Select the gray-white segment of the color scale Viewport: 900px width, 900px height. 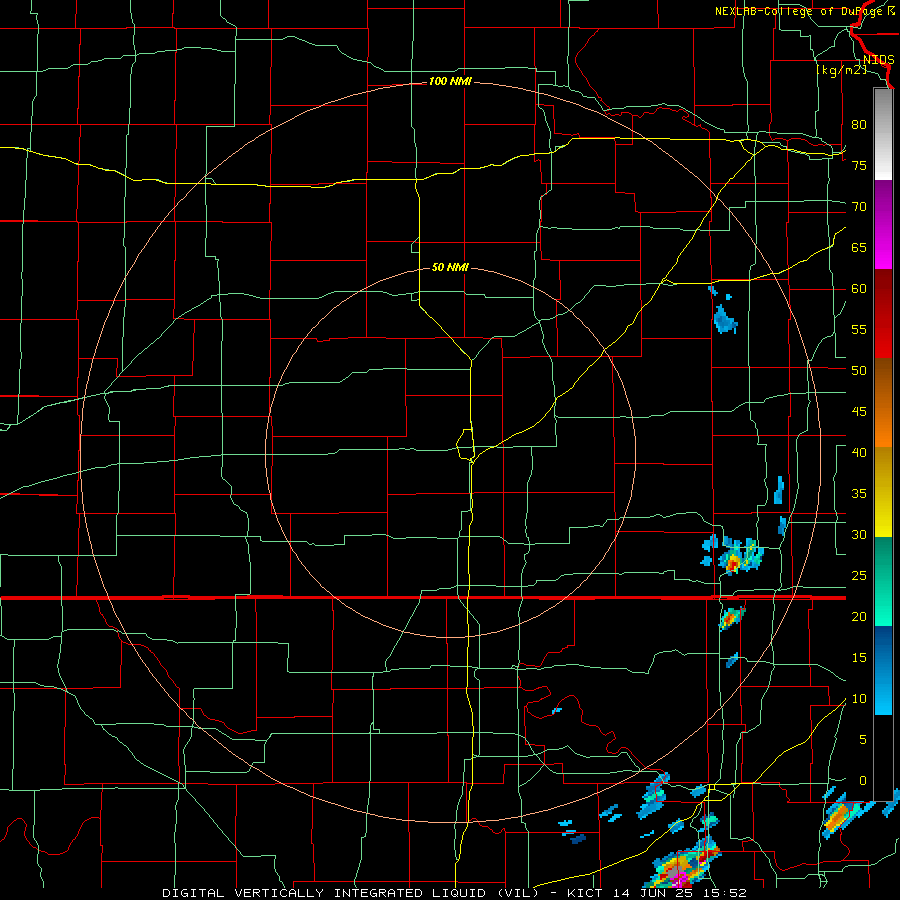click(x=883, y=134)
